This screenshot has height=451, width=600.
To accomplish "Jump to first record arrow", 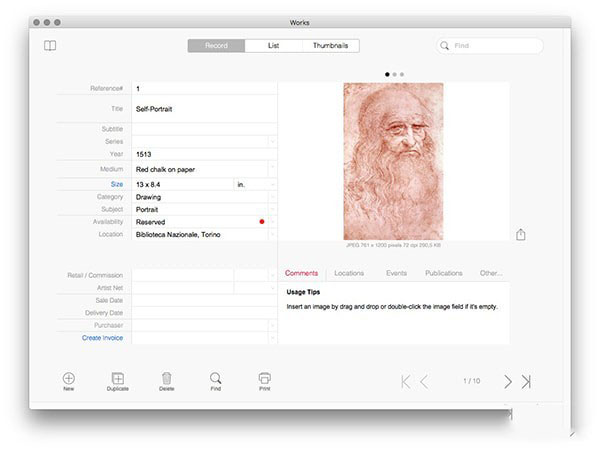I will click(406, 381).
